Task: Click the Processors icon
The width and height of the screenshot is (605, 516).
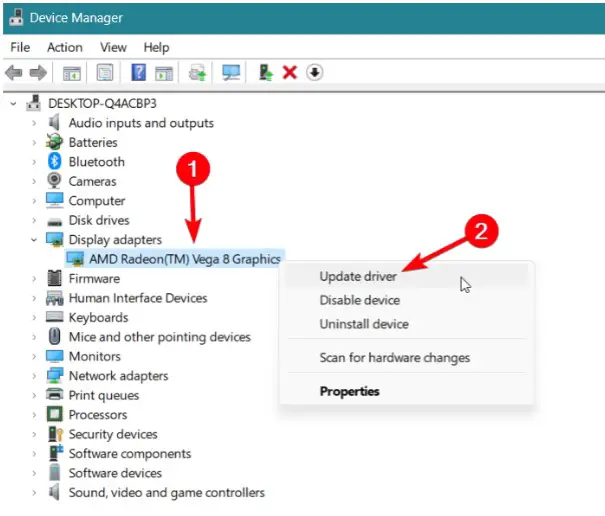Action: pos(54,414)
